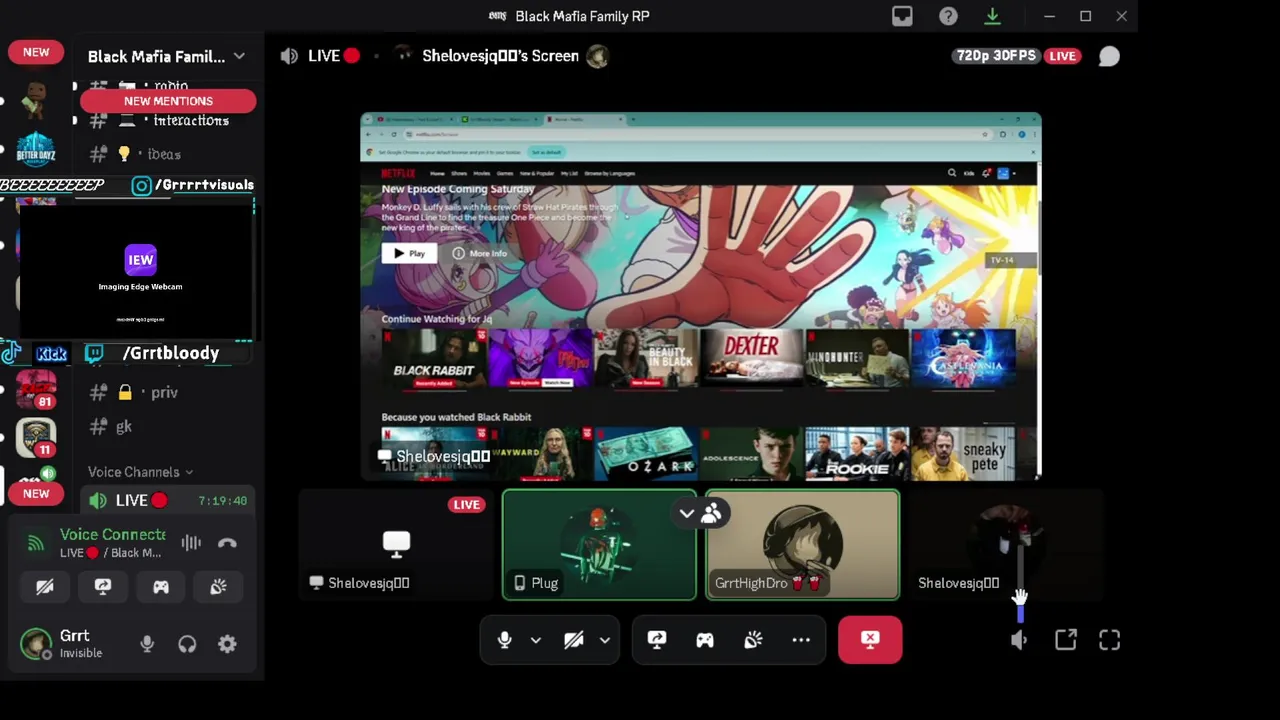Open soundboard icon in call bar
Image resolution: width=1280 pixels, height=720 pixels.
coord(753,640)
